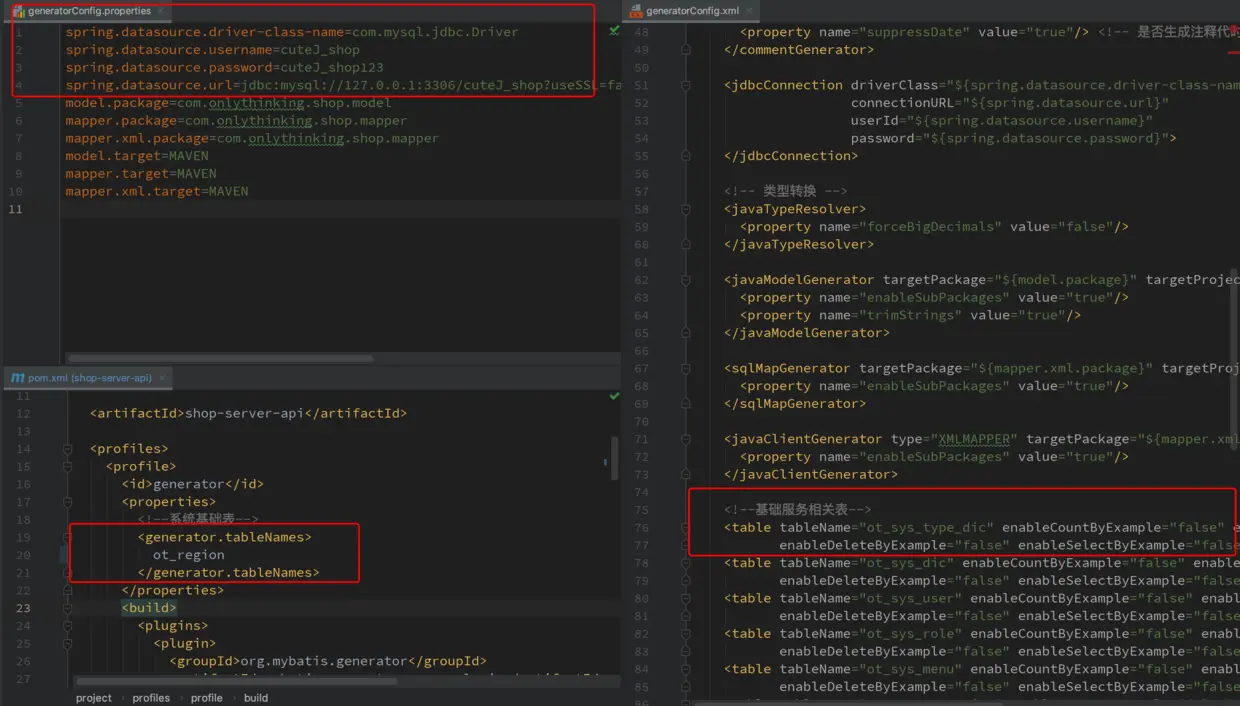The width and height of the screenshot is (1240, 706).
Task: Close the generatorConfig.xml editor tab
Action: [x=751, y=11]
